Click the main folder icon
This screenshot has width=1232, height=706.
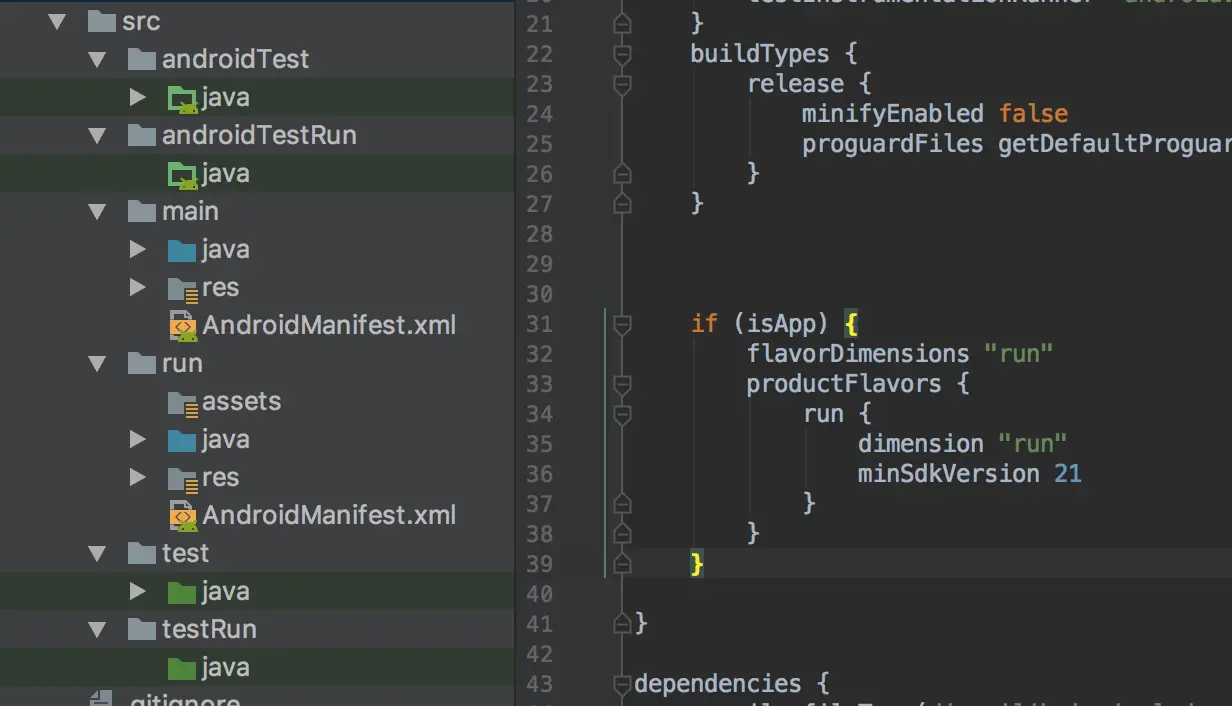point(142,211)
